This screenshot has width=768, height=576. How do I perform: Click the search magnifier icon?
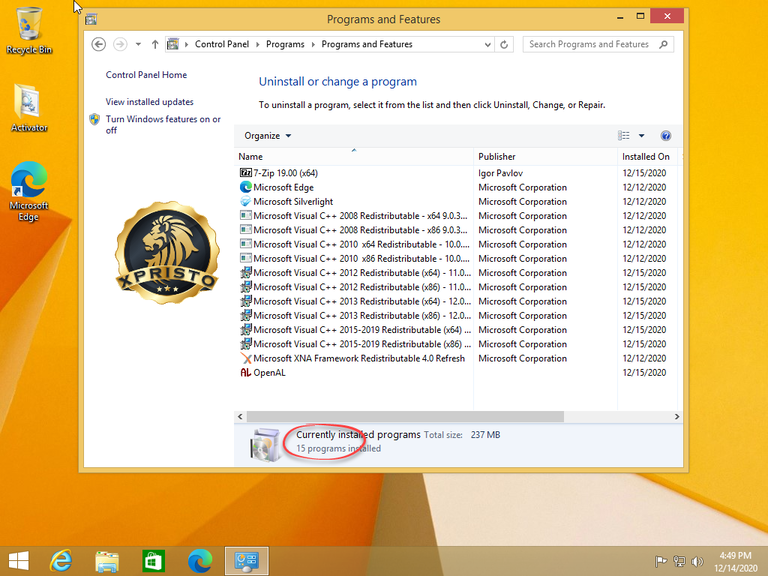click(663, 44)
